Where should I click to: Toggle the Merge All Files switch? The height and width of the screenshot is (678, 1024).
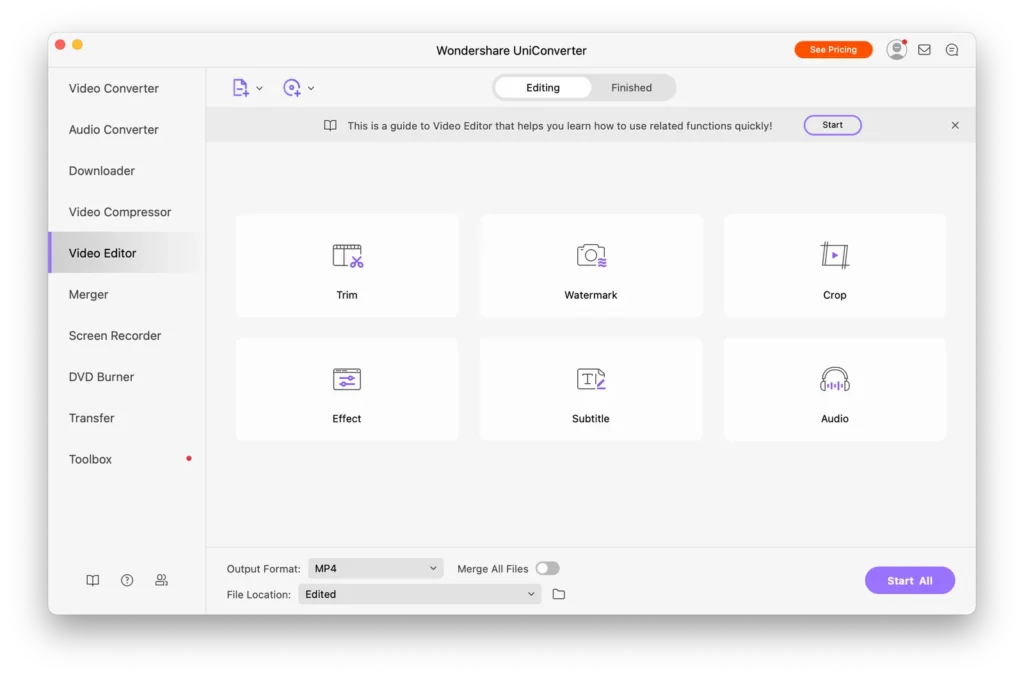click(x=547, y=568)
